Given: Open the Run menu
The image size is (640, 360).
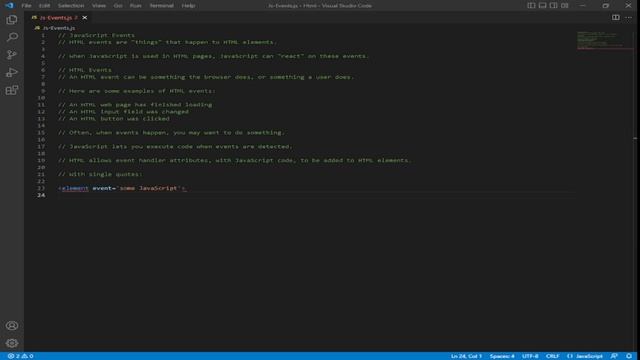Looking at the screenshot, I should point(136,6).
